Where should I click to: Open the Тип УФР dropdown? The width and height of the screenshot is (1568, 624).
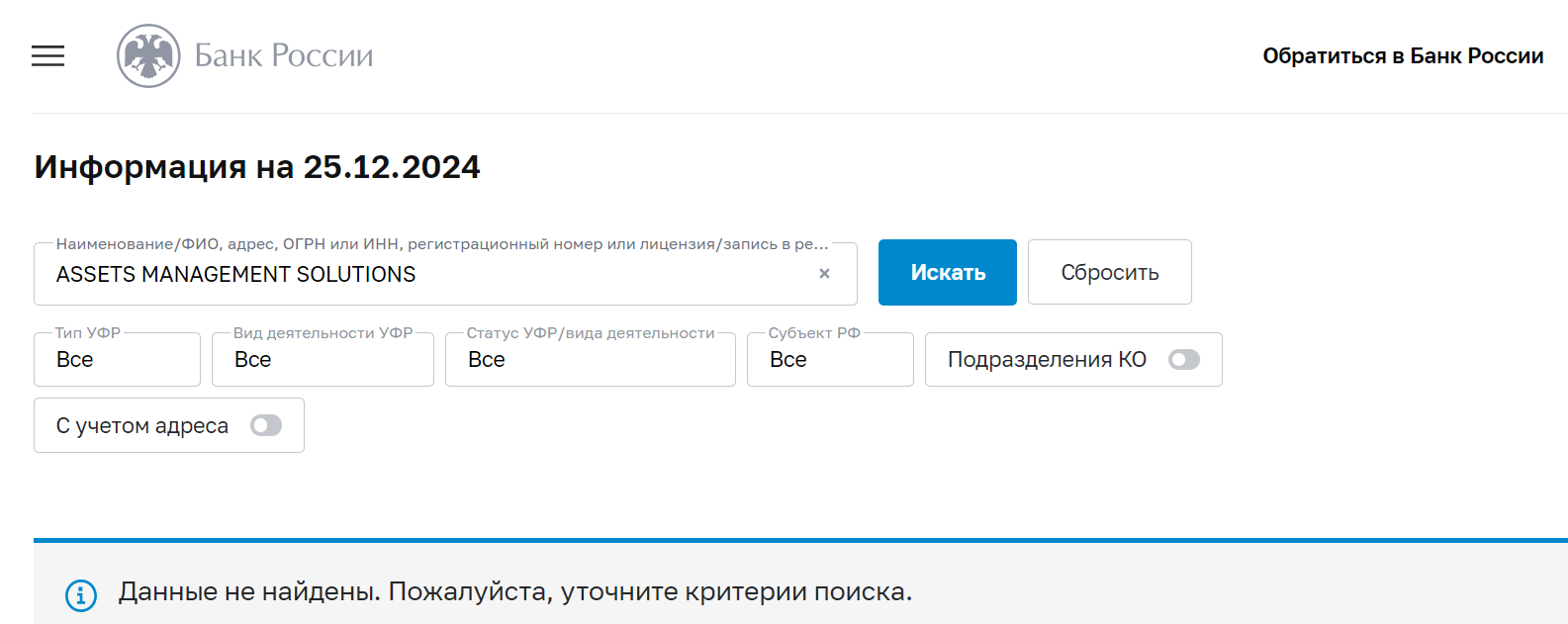pyautogui.click(x=117, y=359)
